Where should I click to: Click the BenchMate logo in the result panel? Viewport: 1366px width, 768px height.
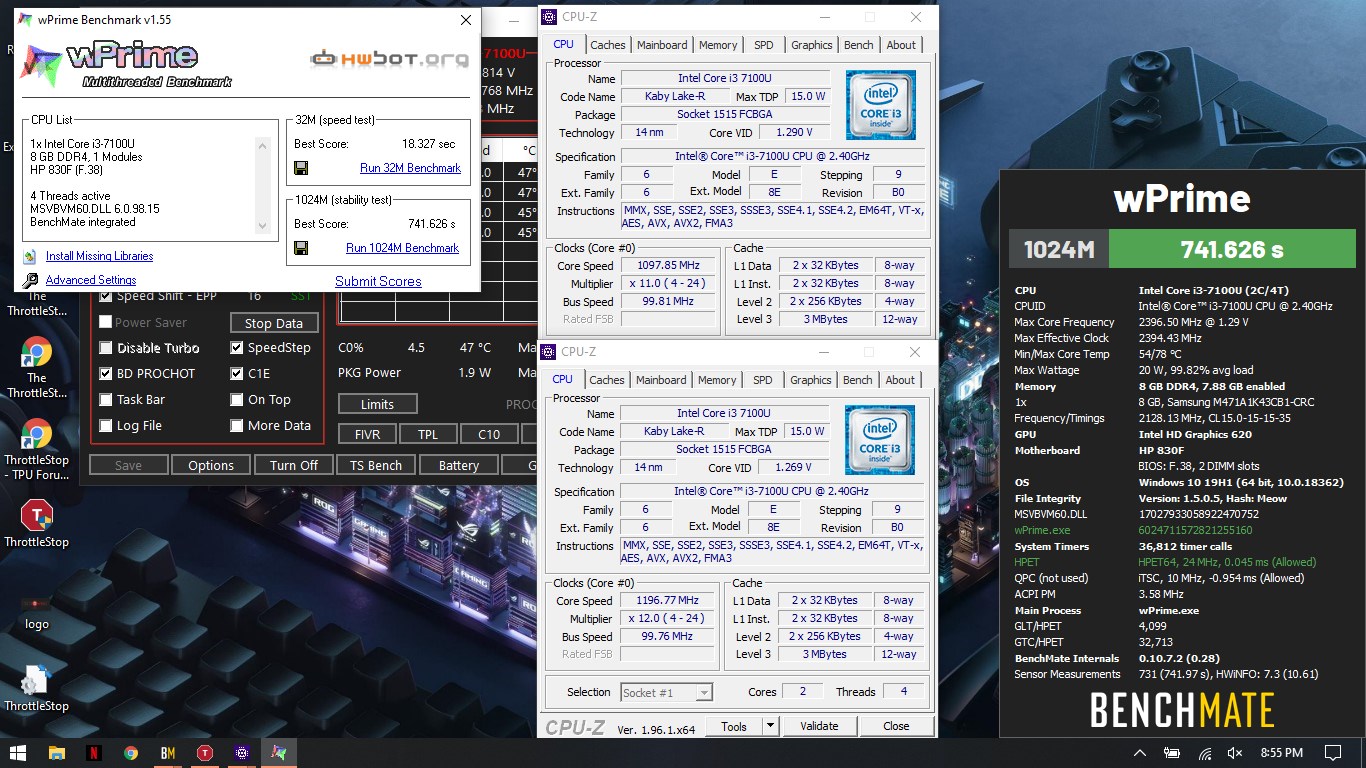pyautogui.click(x=1182, y=710)
